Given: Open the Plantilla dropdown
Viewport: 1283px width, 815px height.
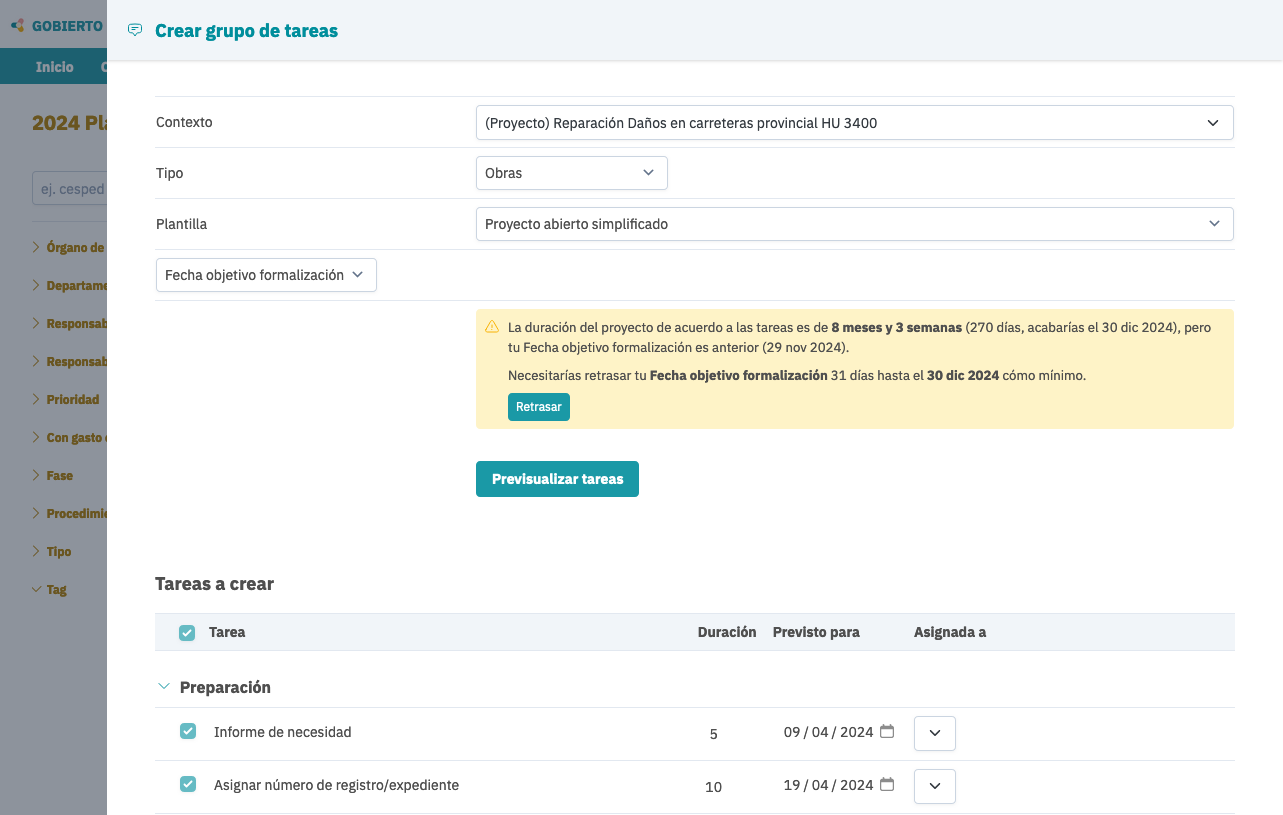Looking at the screenshot, I should (x=854, y=224).
